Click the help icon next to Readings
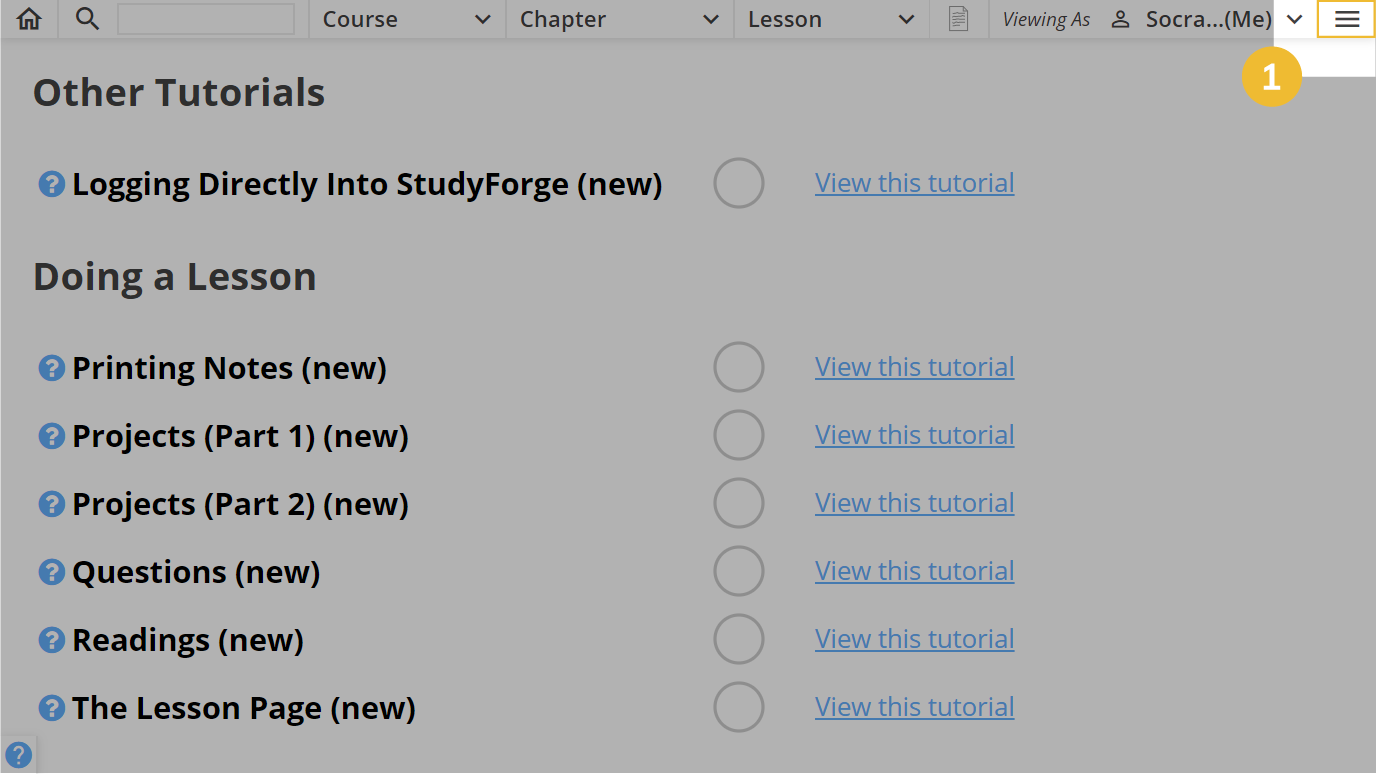Screen dimensions: 1376x774 coord(51,639)
